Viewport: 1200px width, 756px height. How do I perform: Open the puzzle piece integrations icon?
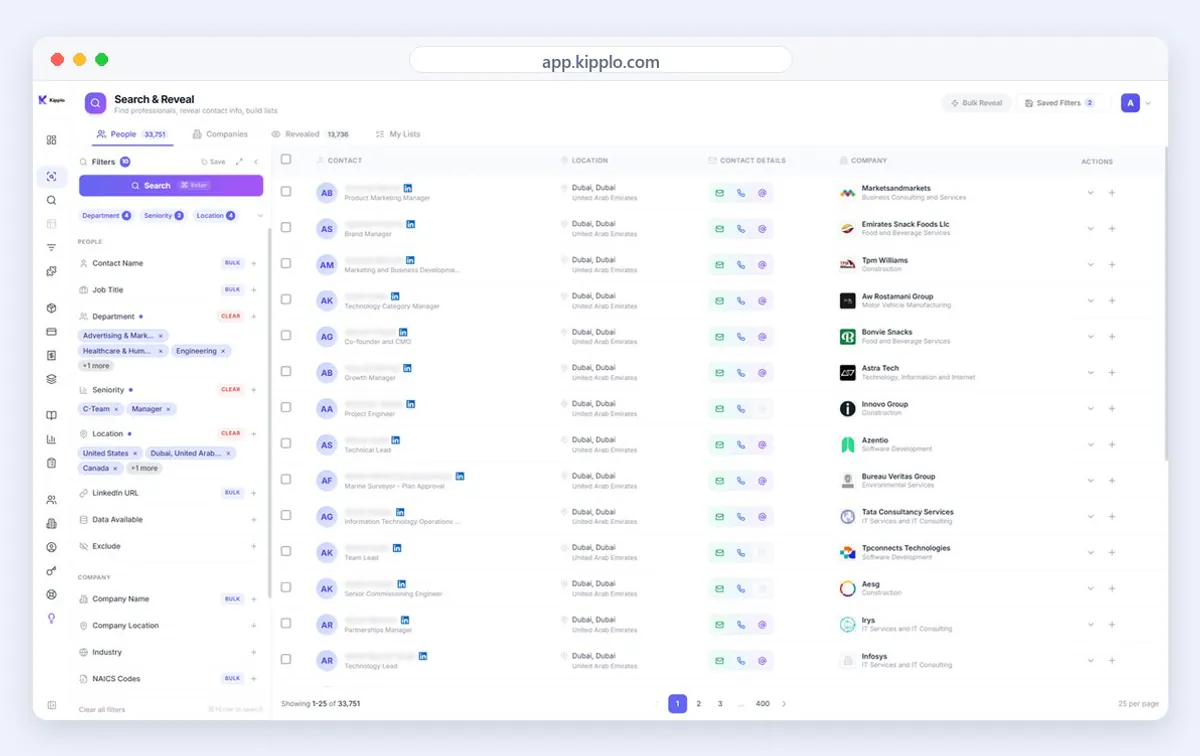click(x=51, y=271)
